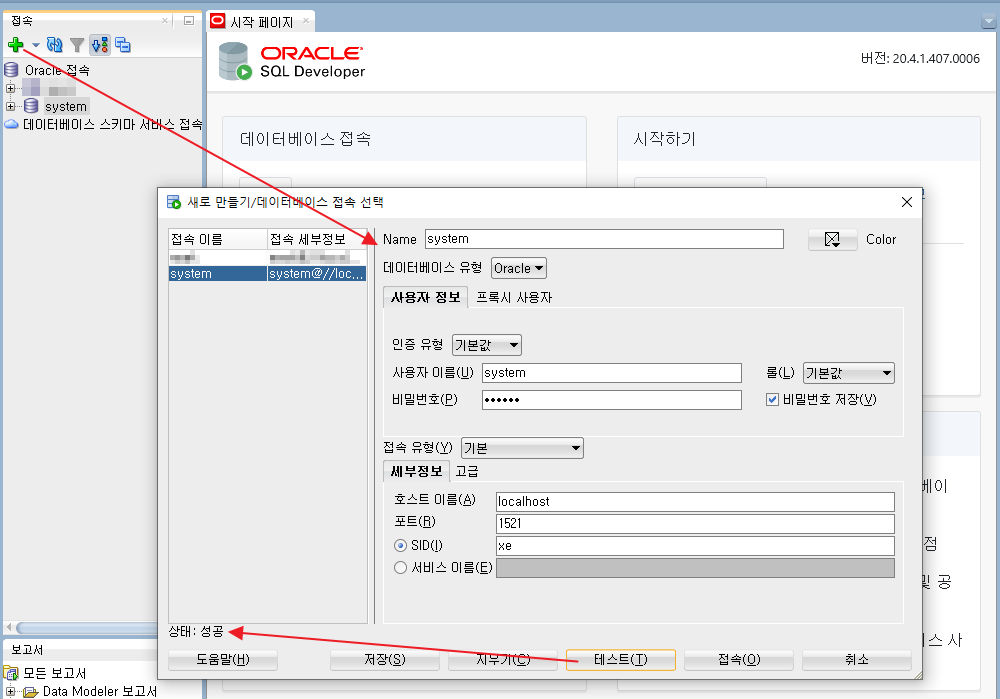Refresh the connections list
This screenshot has width=1000, height=699.
55,45
